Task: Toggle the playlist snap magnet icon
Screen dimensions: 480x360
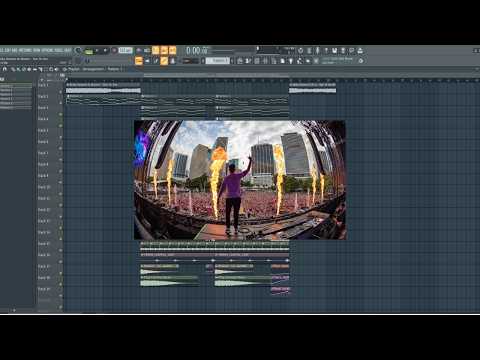Action: (x=5, y=69)
